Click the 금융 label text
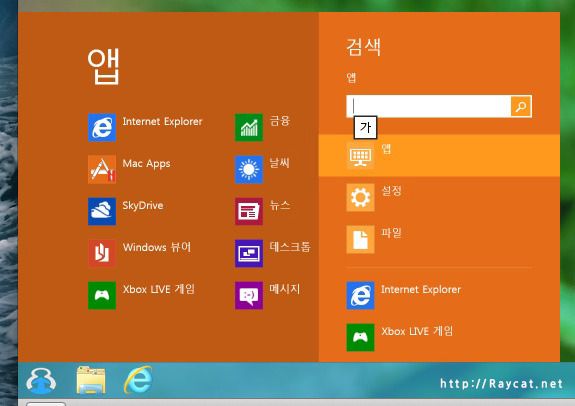Screen dimensions: 575x406 [280, 121]
